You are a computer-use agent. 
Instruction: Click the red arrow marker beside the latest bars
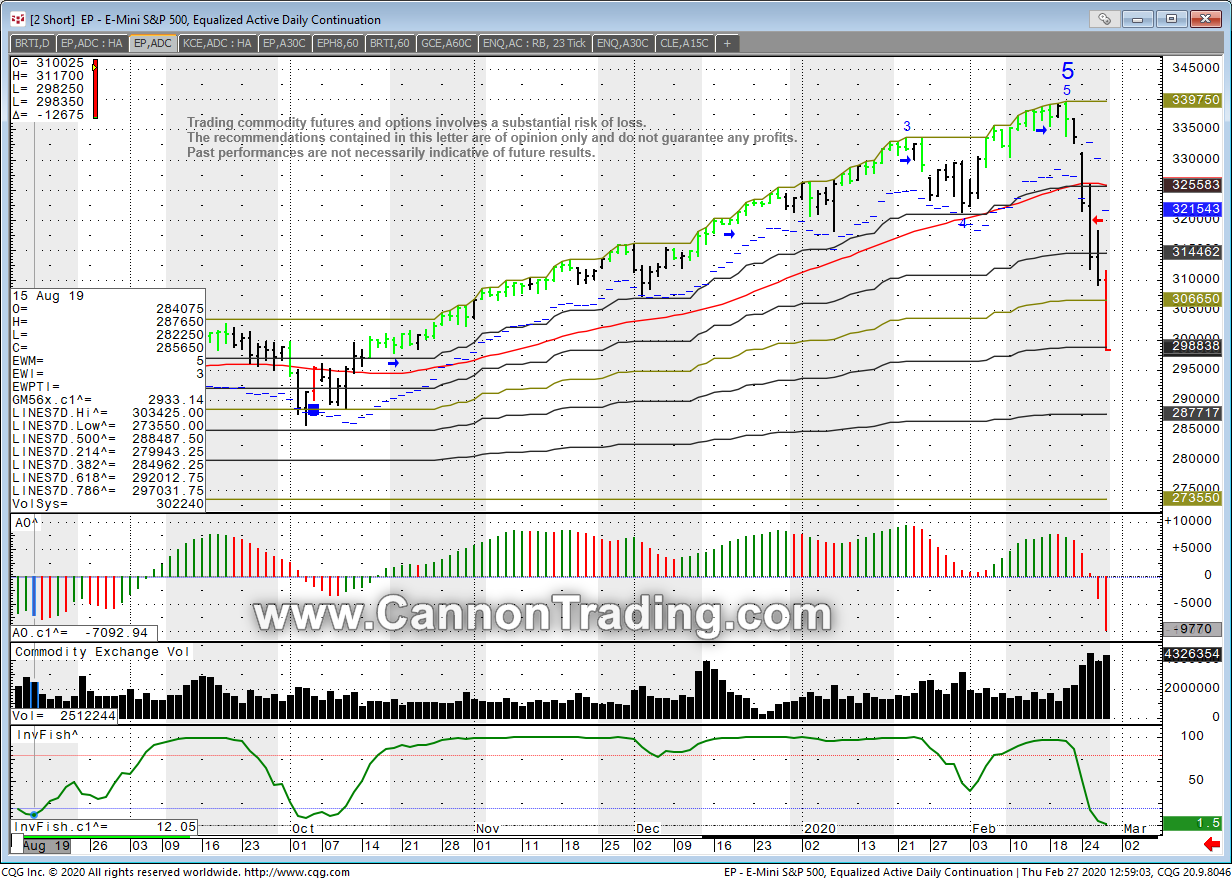coord(1096,220)
